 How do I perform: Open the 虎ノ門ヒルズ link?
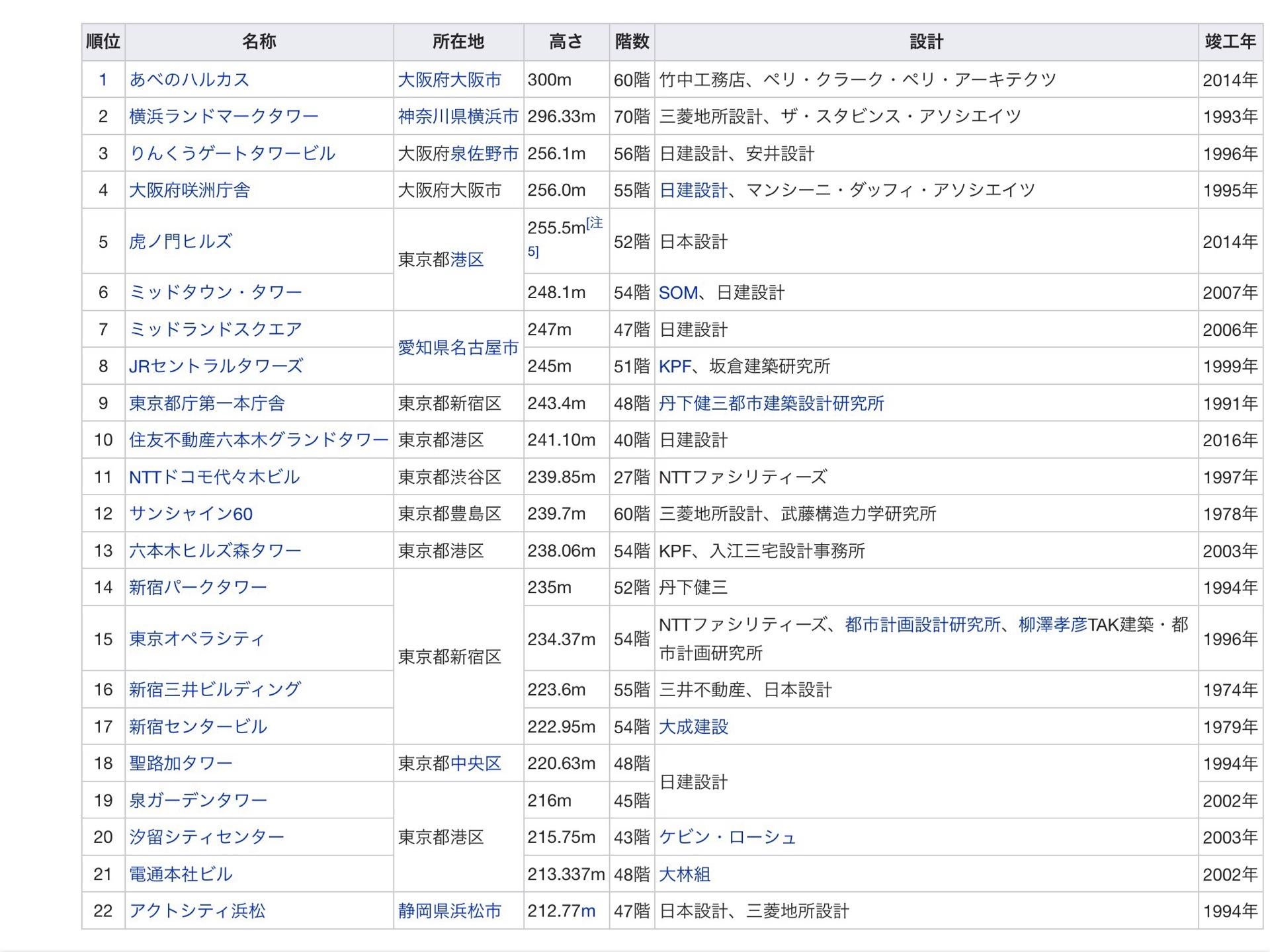point(181,241)
